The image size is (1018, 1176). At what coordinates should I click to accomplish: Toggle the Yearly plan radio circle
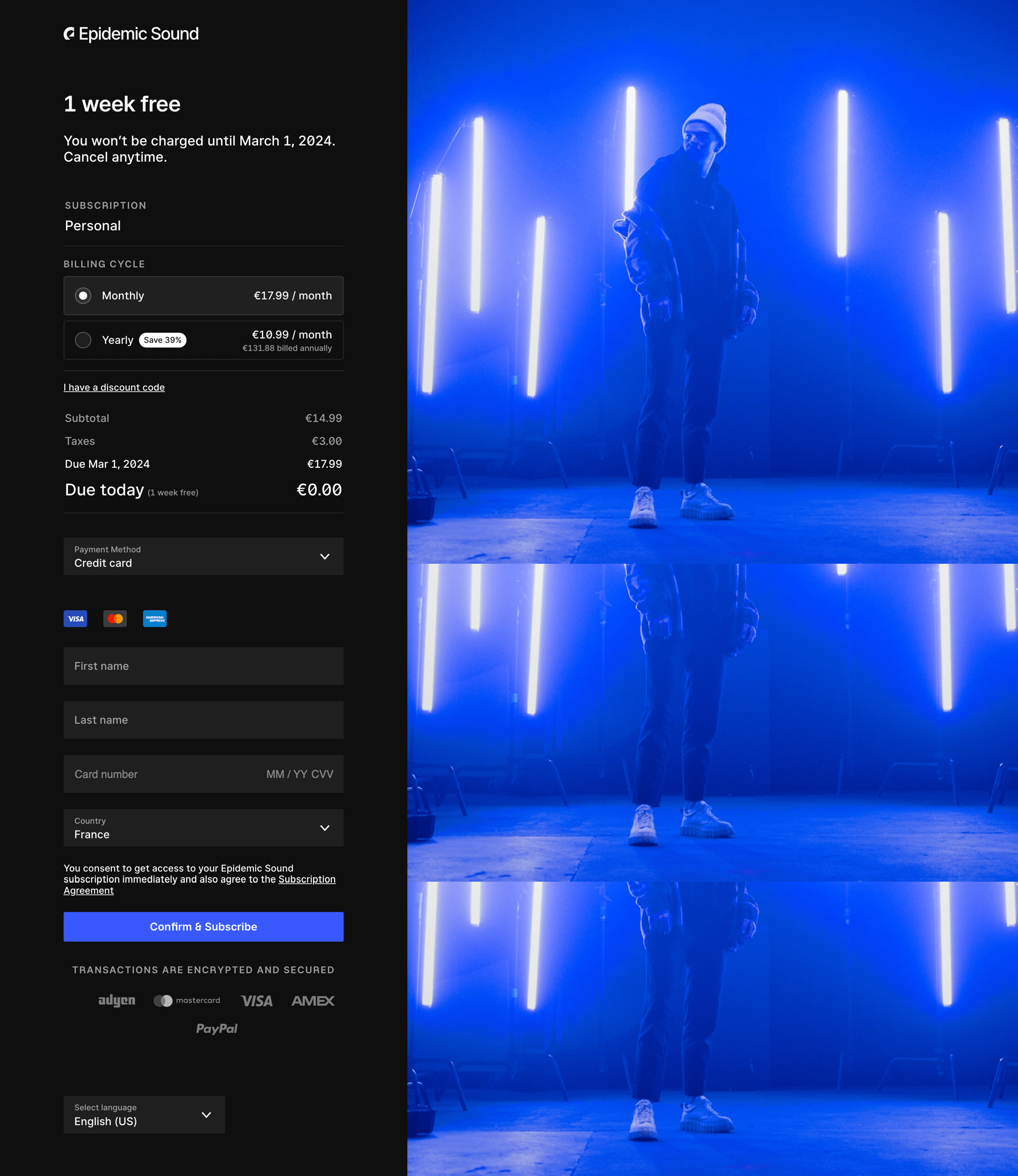click(x=83, y=340)
